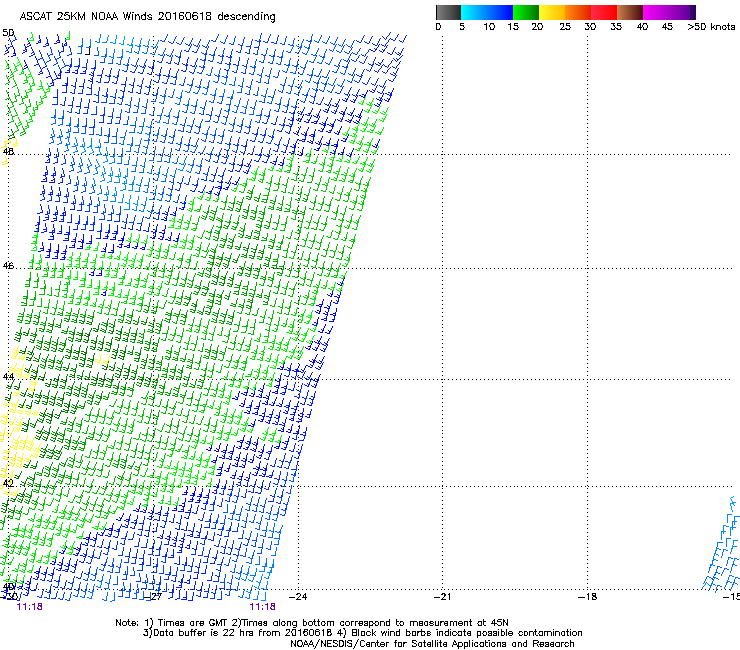Click the purple 45-50 knots color swatch

coord(682,12)
